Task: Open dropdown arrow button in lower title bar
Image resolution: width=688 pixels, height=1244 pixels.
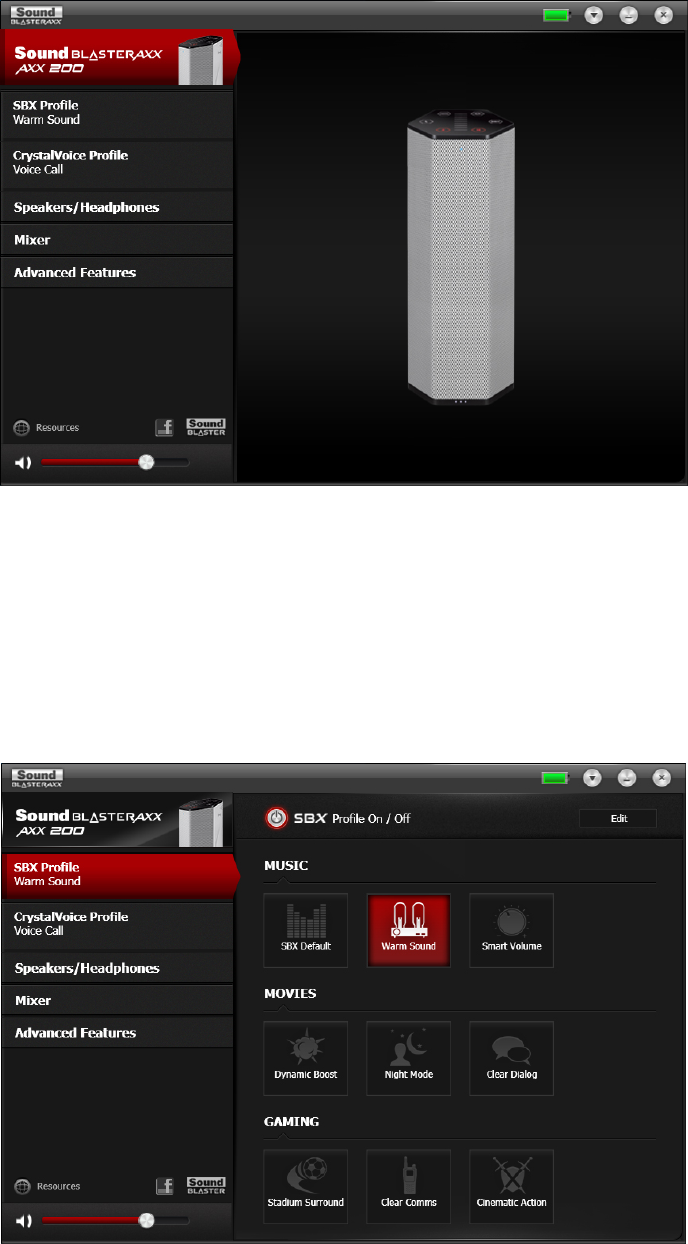Action: (593, 777)
